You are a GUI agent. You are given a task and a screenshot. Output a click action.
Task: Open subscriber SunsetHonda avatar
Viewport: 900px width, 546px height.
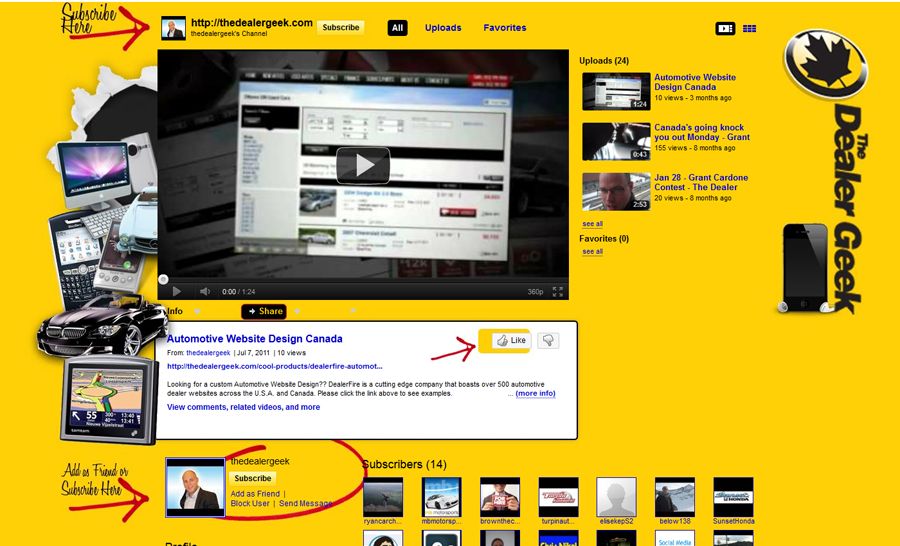pos(734,497)
